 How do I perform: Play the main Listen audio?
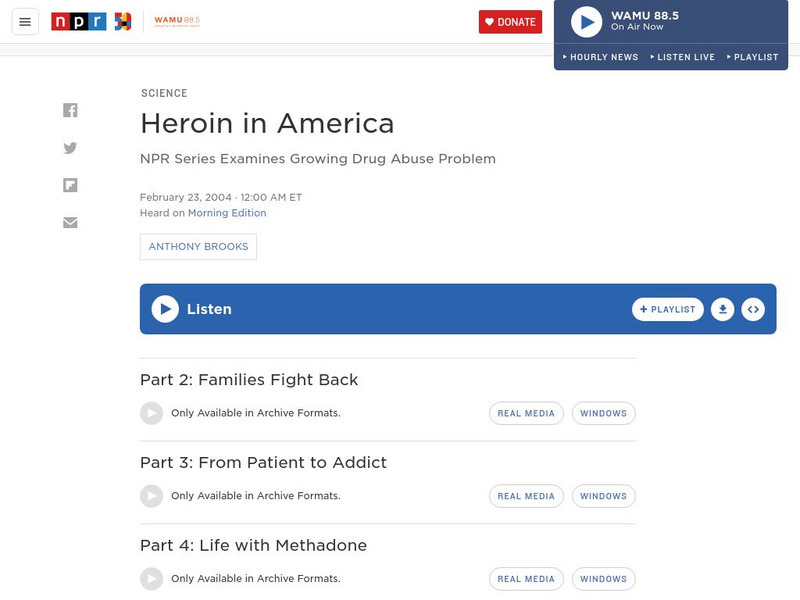(165, 309)
